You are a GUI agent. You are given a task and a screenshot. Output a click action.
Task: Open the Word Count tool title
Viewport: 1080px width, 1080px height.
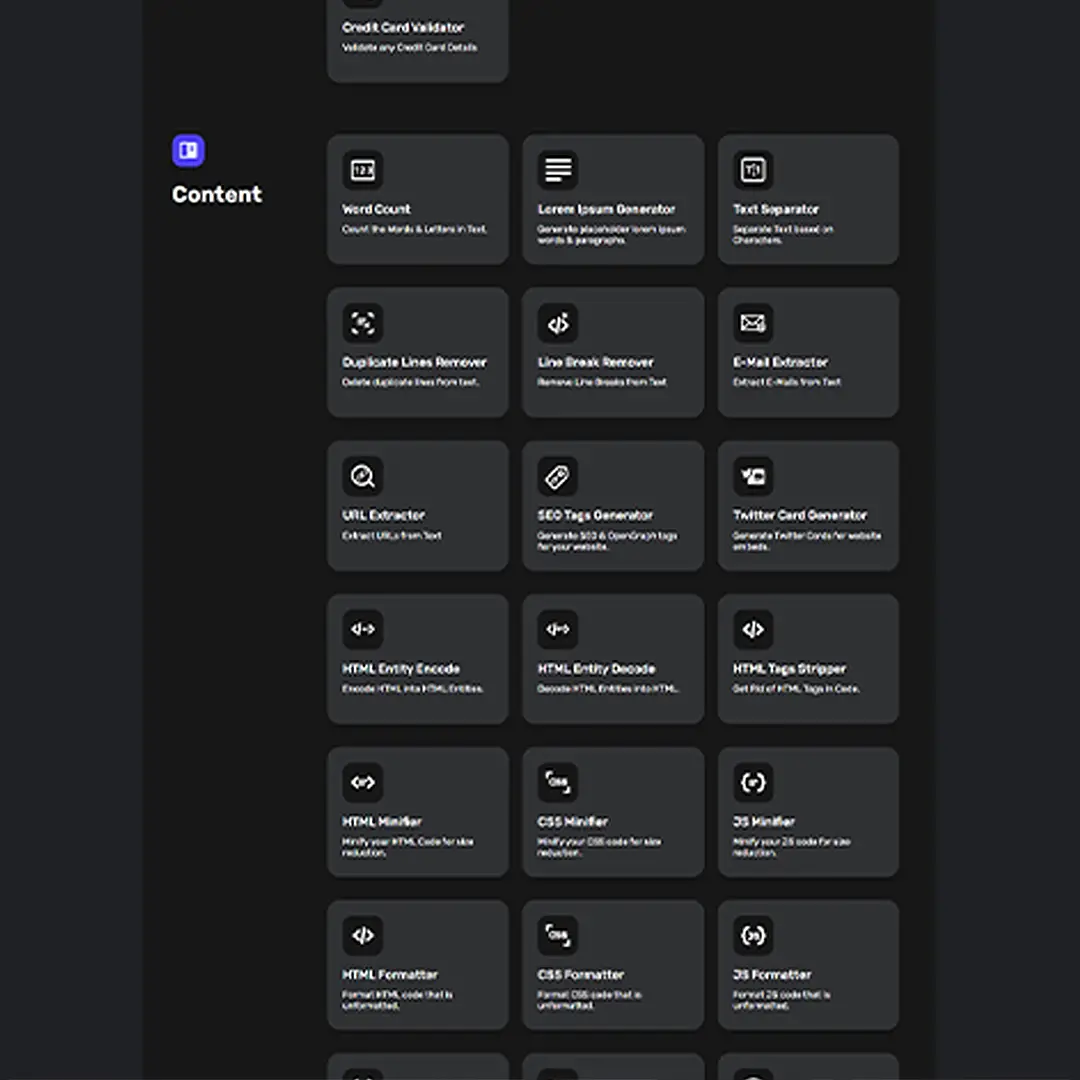(x=376, y=209)
